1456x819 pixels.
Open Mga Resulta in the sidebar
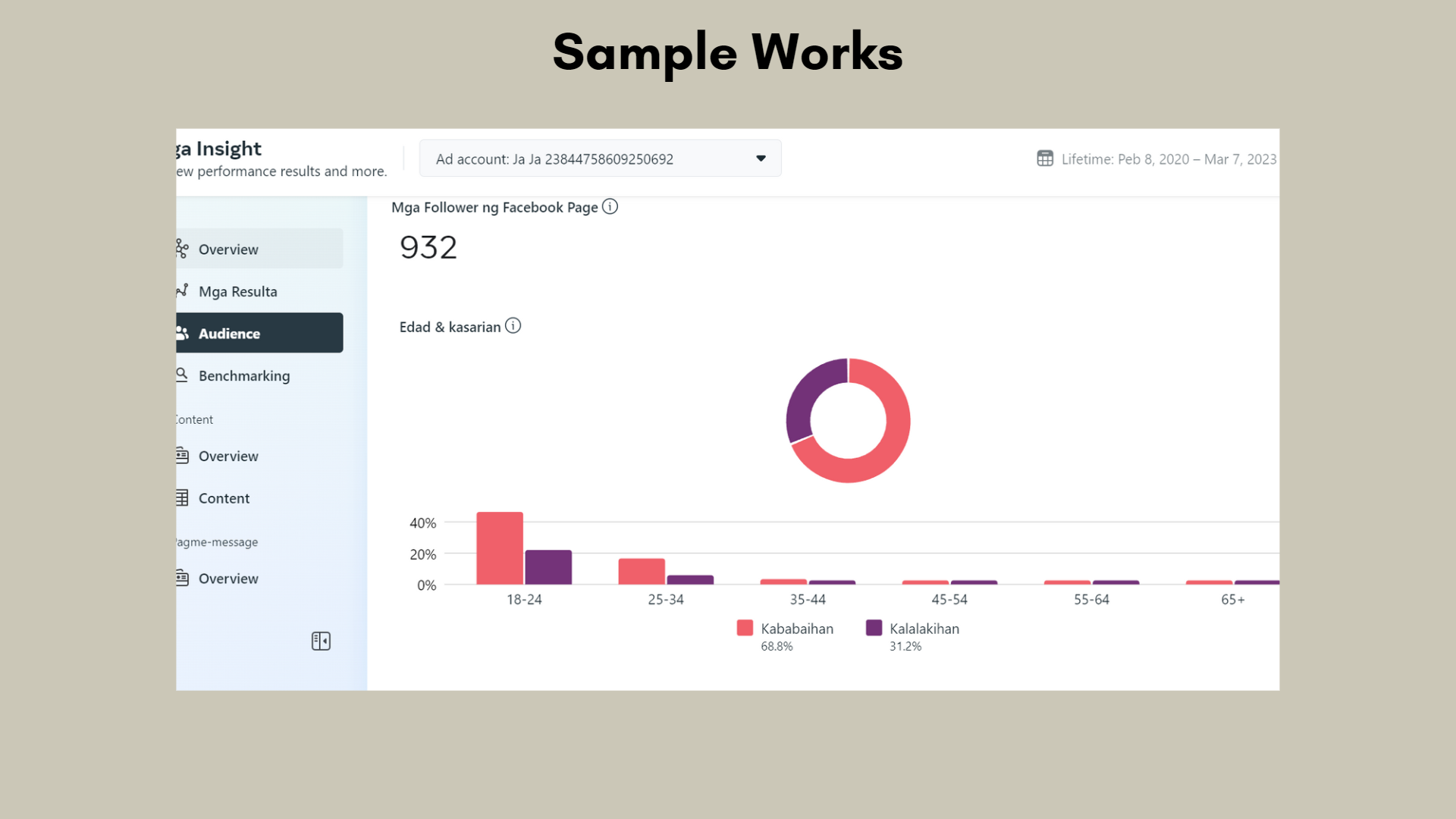point(259,291)
